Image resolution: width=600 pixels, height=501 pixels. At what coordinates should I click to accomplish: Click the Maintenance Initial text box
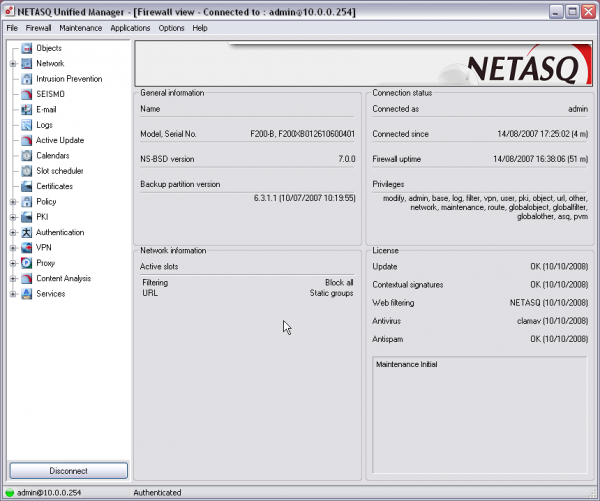[x=479, y=415]
